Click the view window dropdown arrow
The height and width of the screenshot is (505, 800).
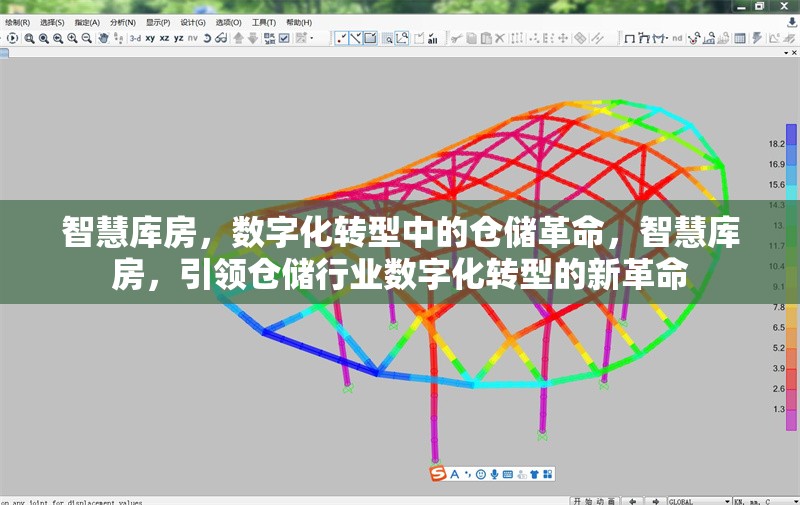[x=786, y=53]
